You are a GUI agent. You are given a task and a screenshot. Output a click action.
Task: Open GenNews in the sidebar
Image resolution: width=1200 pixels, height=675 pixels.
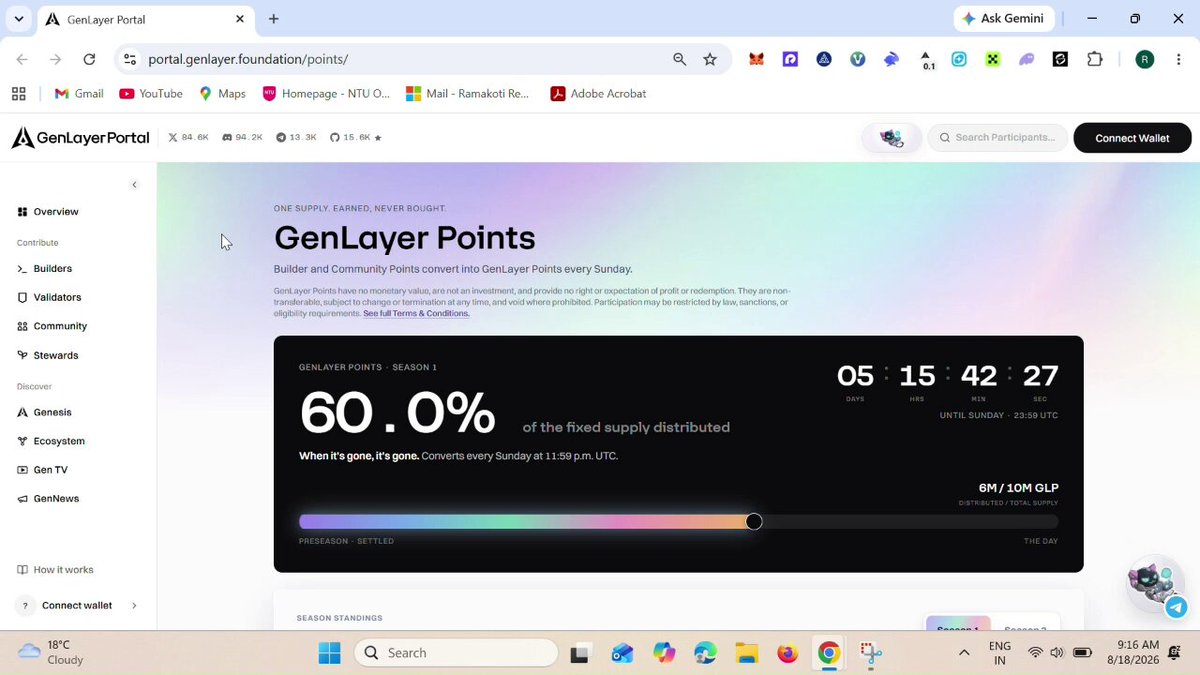point(48,499)
